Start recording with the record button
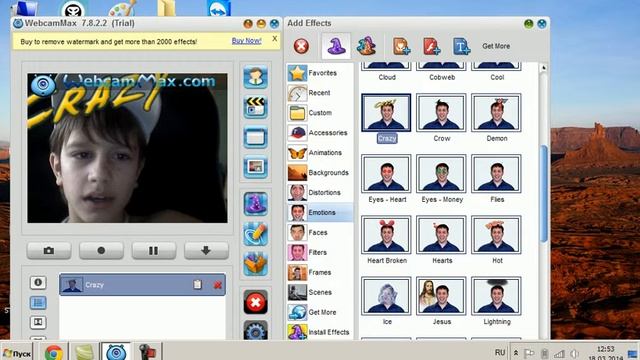Viewport: 640px width, 360px height. click(x=101, y=251)
